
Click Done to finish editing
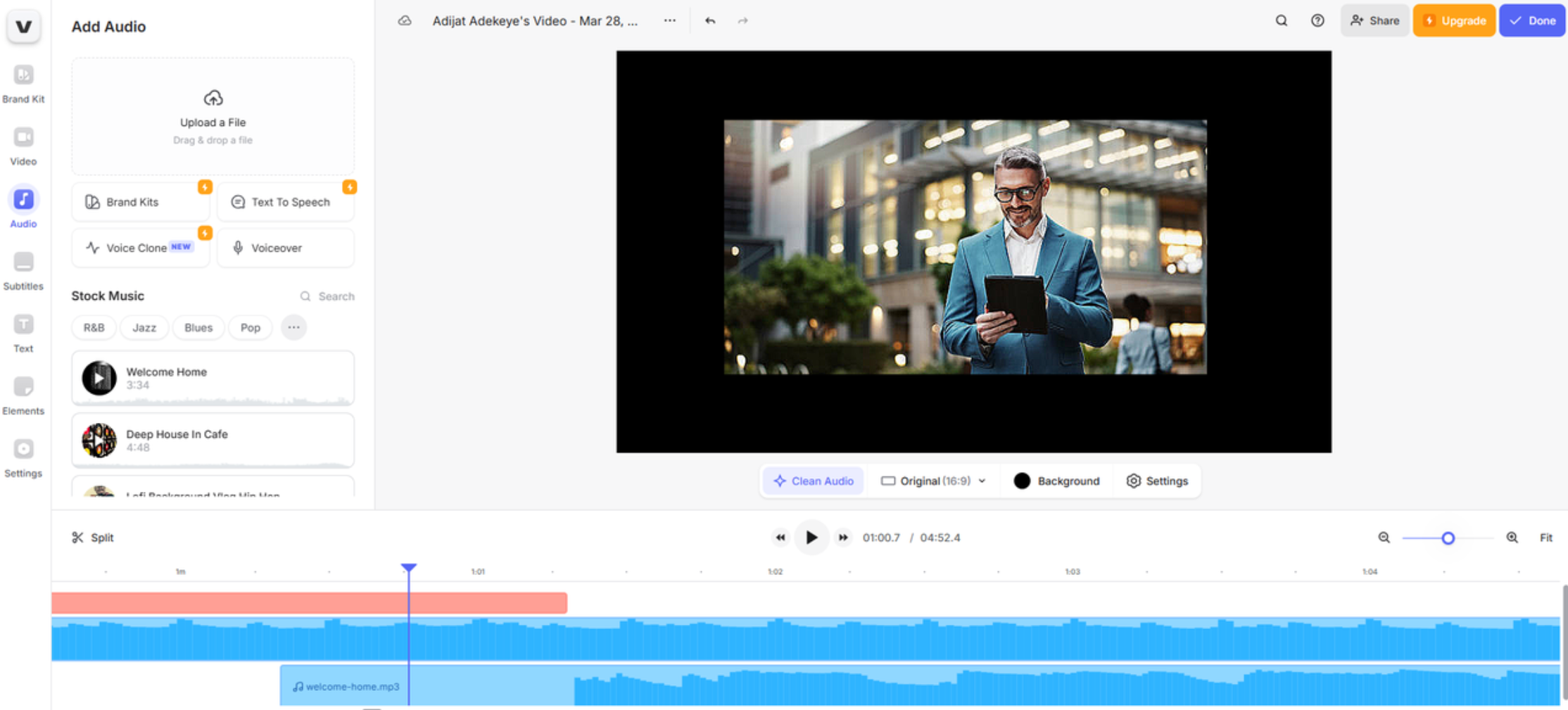1532,20
